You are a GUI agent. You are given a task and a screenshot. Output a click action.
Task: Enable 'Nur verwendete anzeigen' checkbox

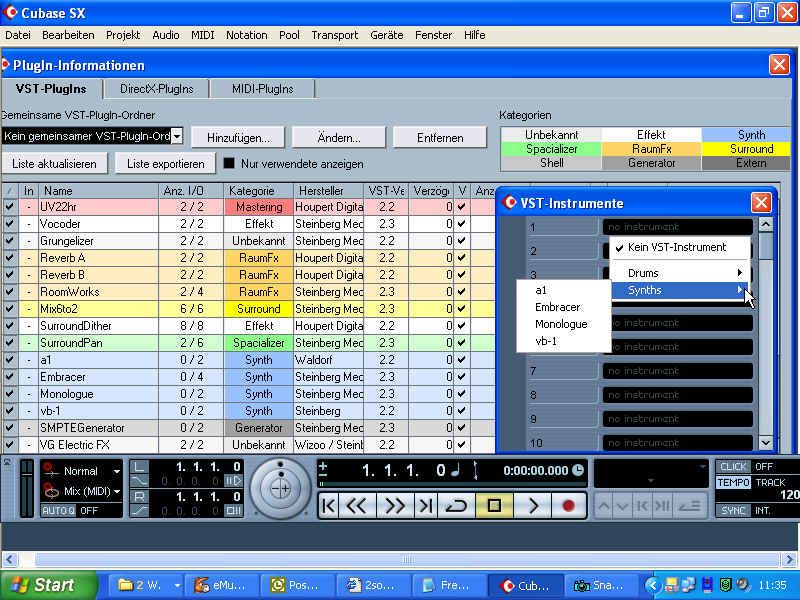(x=229, y=164)
